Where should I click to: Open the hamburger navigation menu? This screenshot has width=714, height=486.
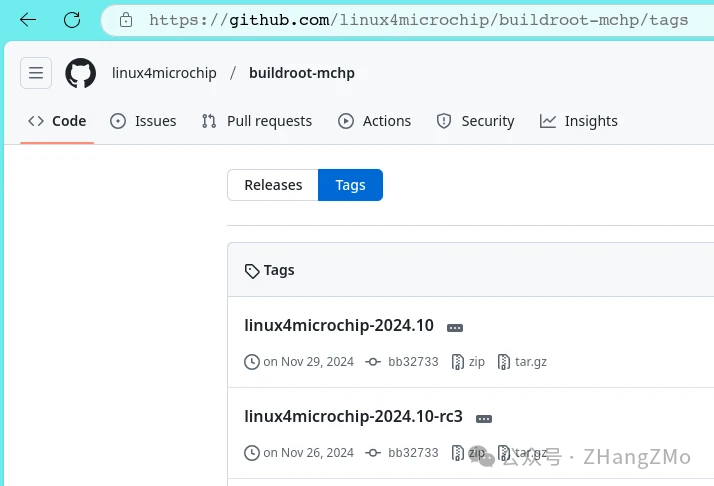click(36, 73)
